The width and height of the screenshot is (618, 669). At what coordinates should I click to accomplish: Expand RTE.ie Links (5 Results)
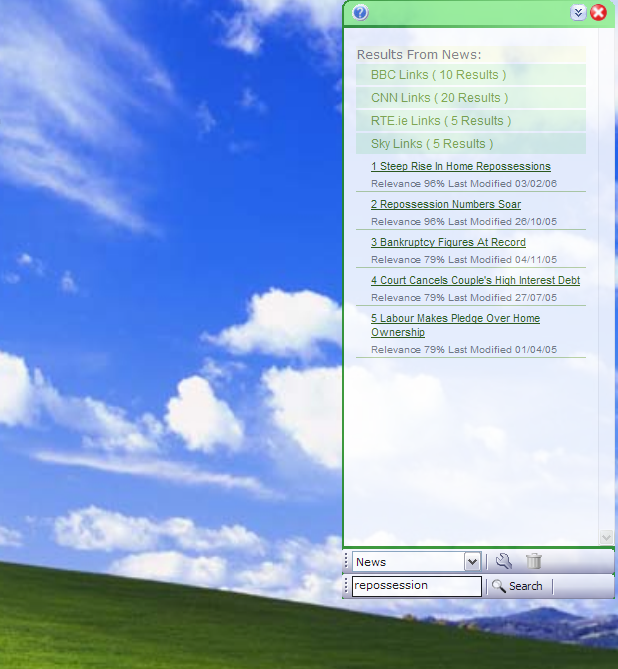(471, 121)
